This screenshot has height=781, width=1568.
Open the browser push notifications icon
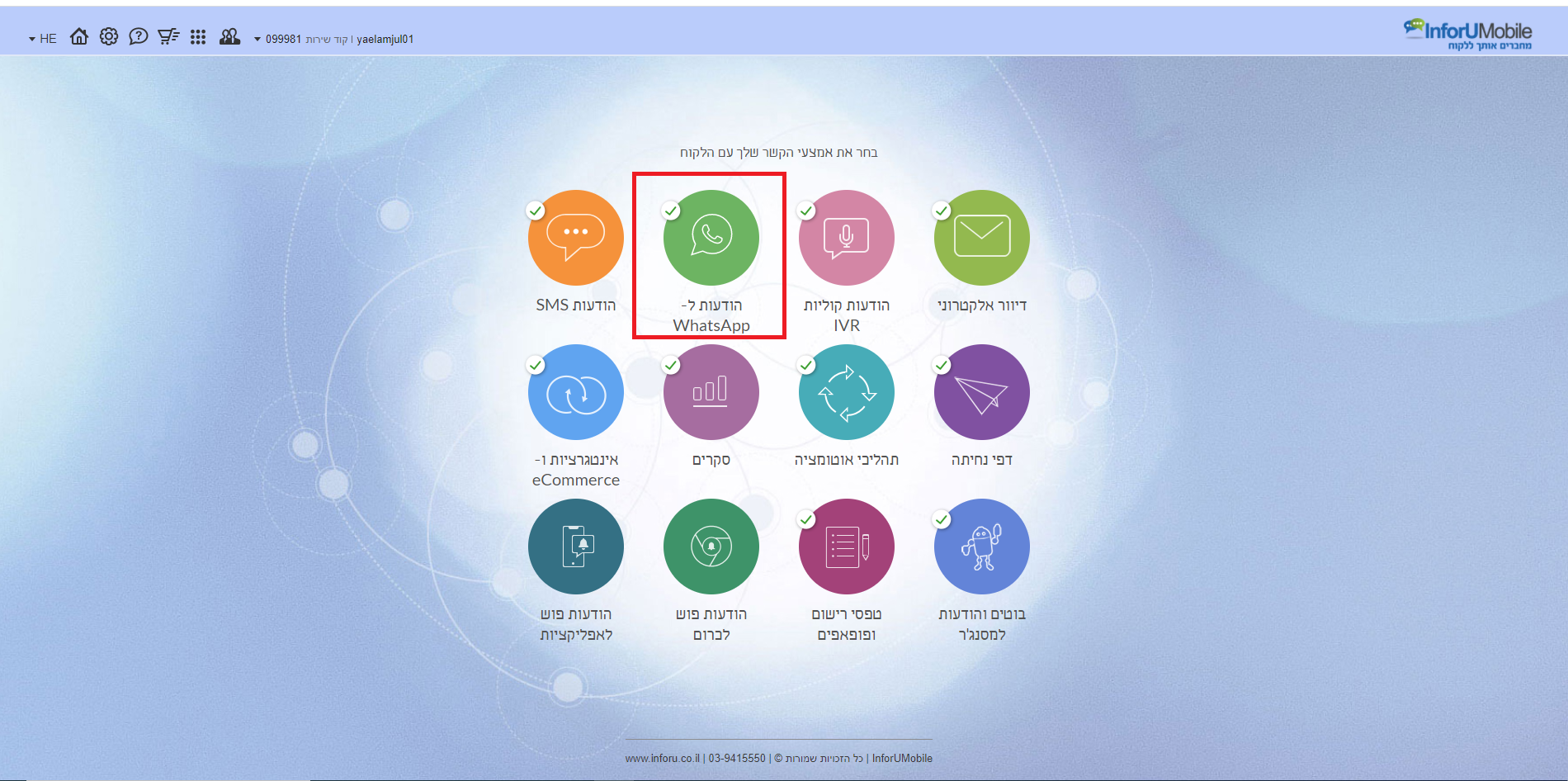point(711,547)
